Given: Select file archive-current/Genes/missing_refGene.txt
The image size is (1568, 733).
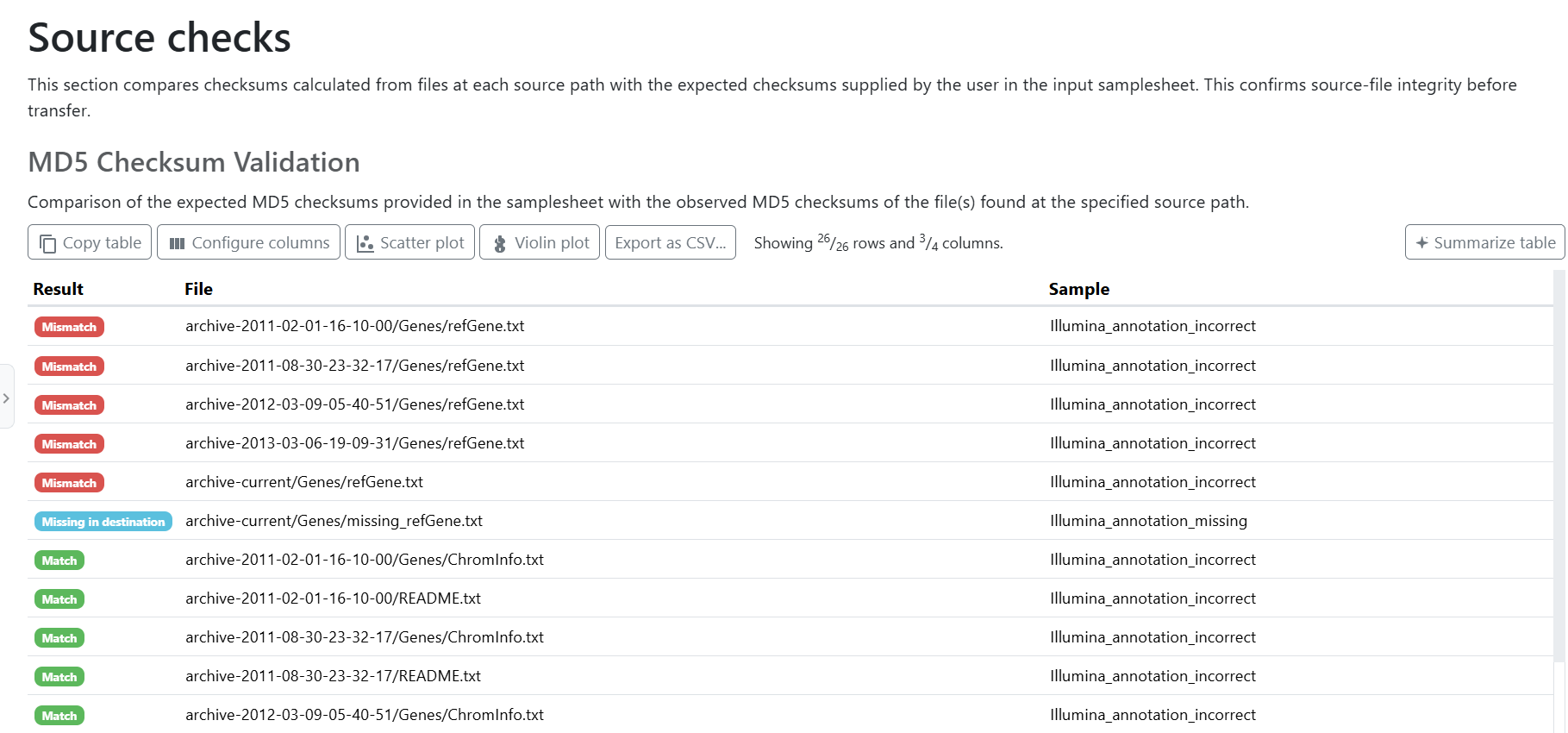Looking at the screenshot, I should pyautogui.click(x=334, y=521).
